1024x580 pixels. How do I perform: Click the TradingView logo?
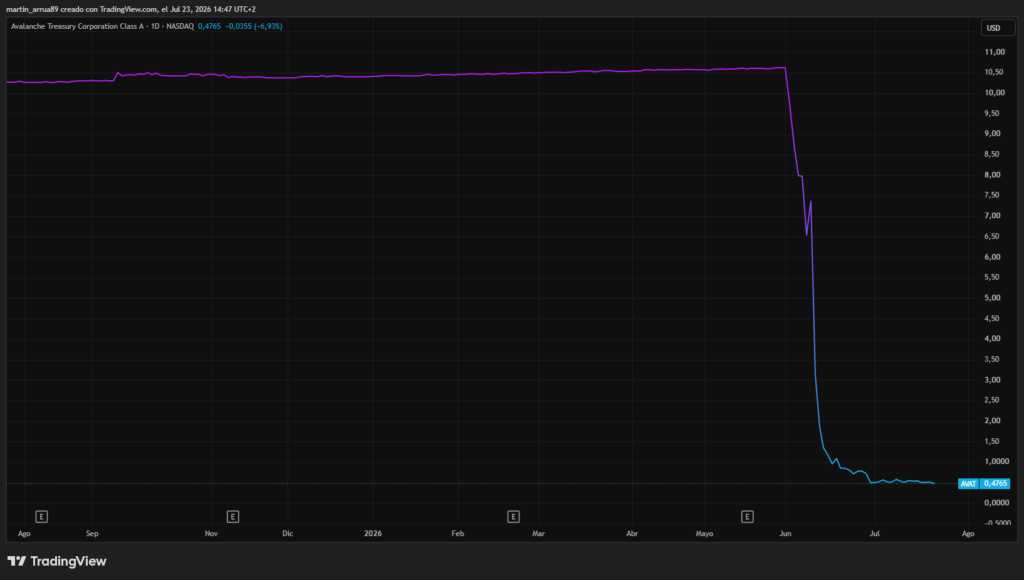point(57,561)
